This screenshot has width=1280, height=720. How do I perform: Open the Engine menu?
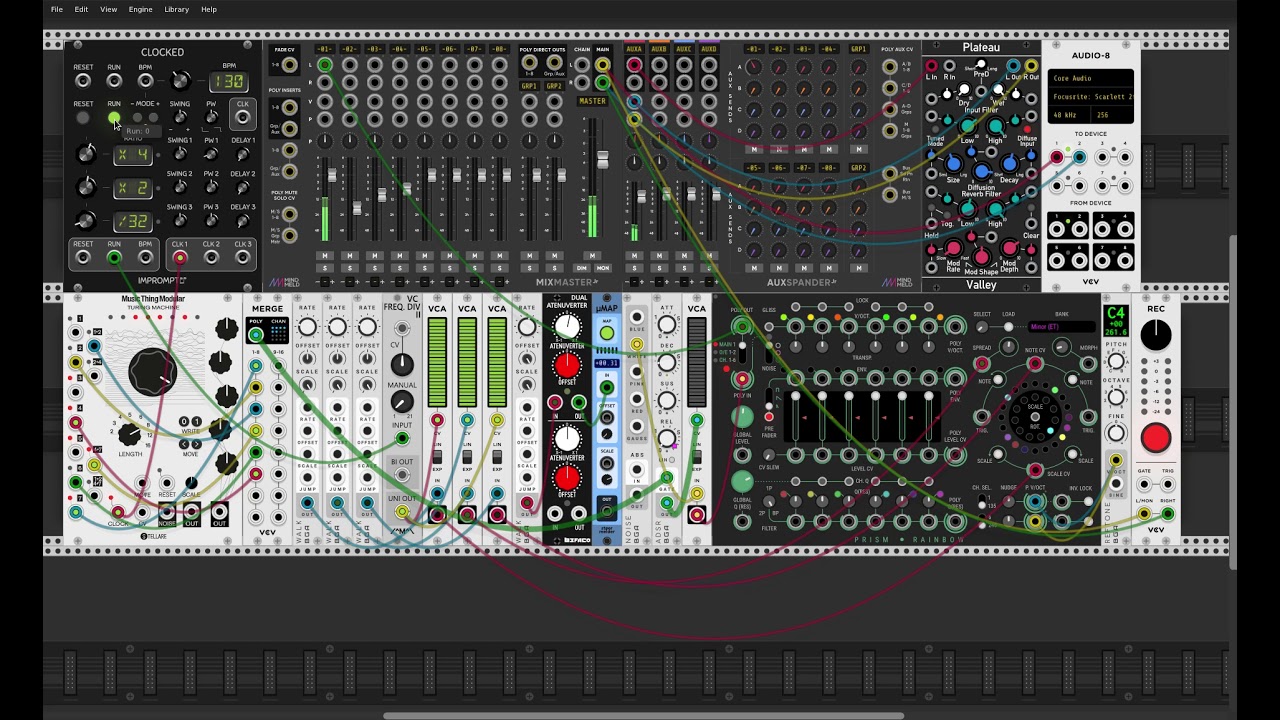(x=140, y=9)
